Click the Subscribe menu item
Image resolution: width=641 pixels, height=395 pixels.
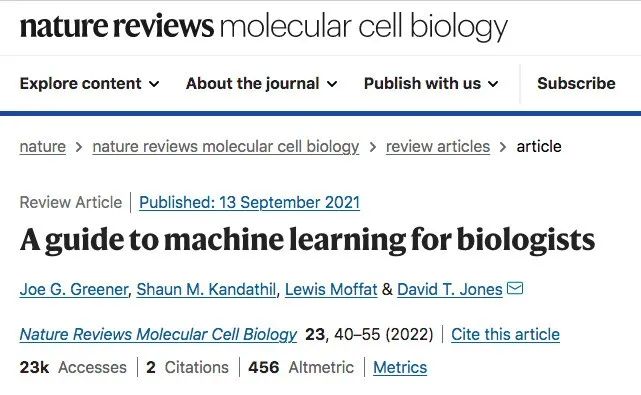(x=576, y=83)
